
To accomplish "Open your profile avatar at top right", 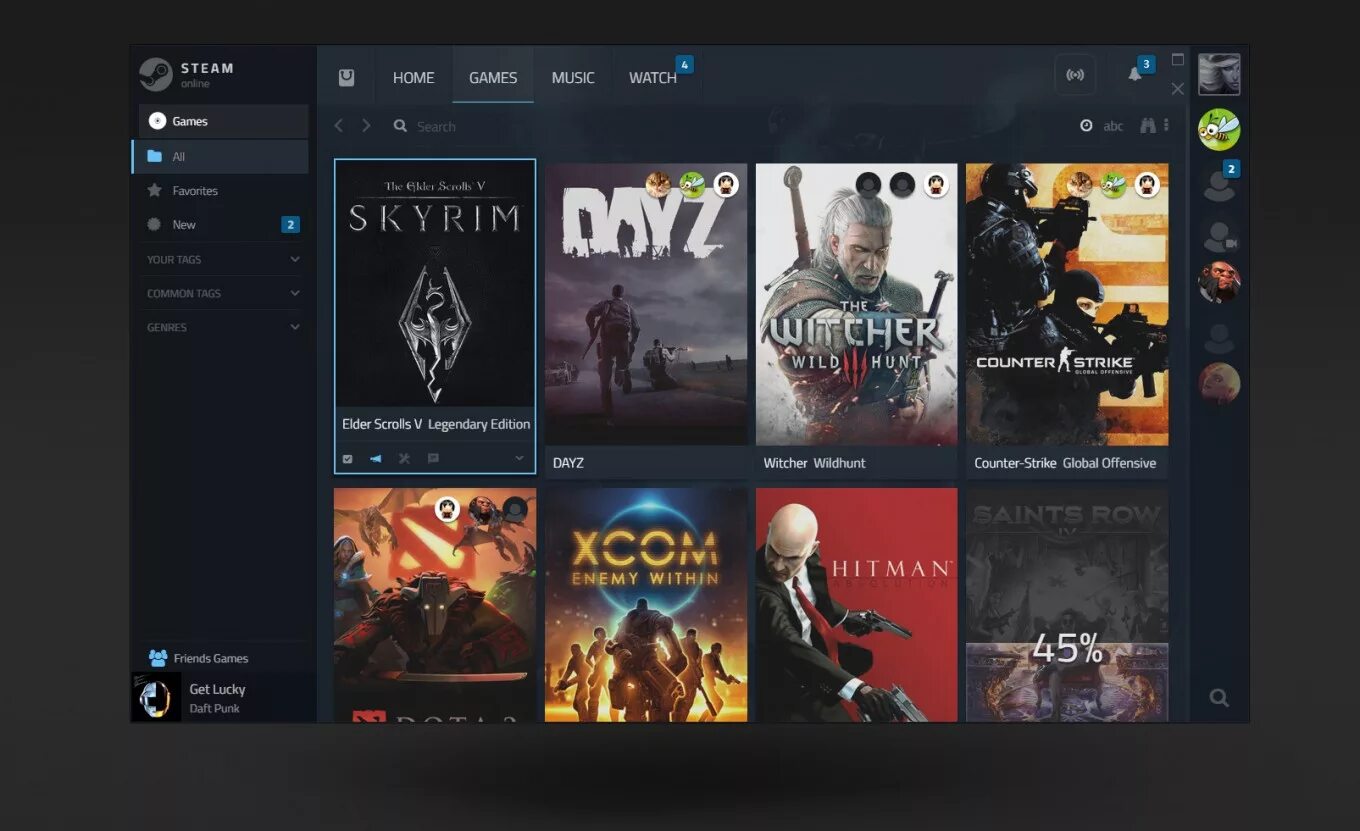I will click(1219, 75).
